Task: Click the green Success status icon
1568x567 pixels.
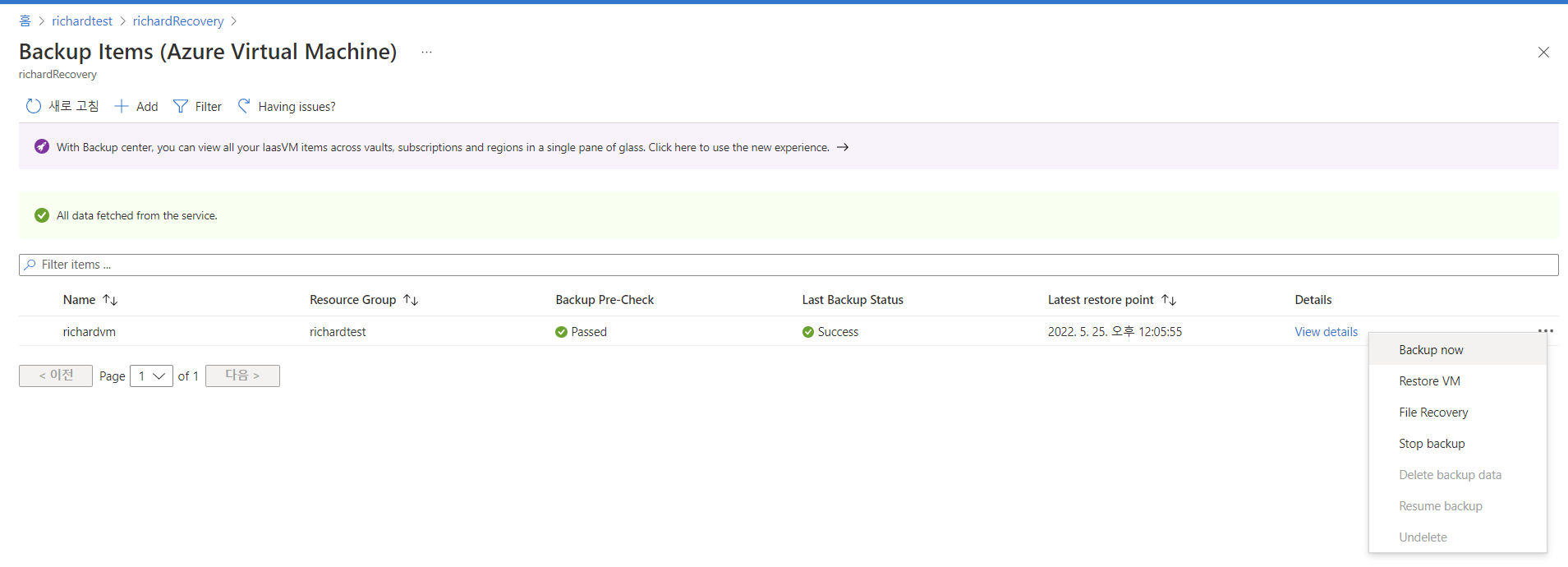Action: click(x=808, y=332)
